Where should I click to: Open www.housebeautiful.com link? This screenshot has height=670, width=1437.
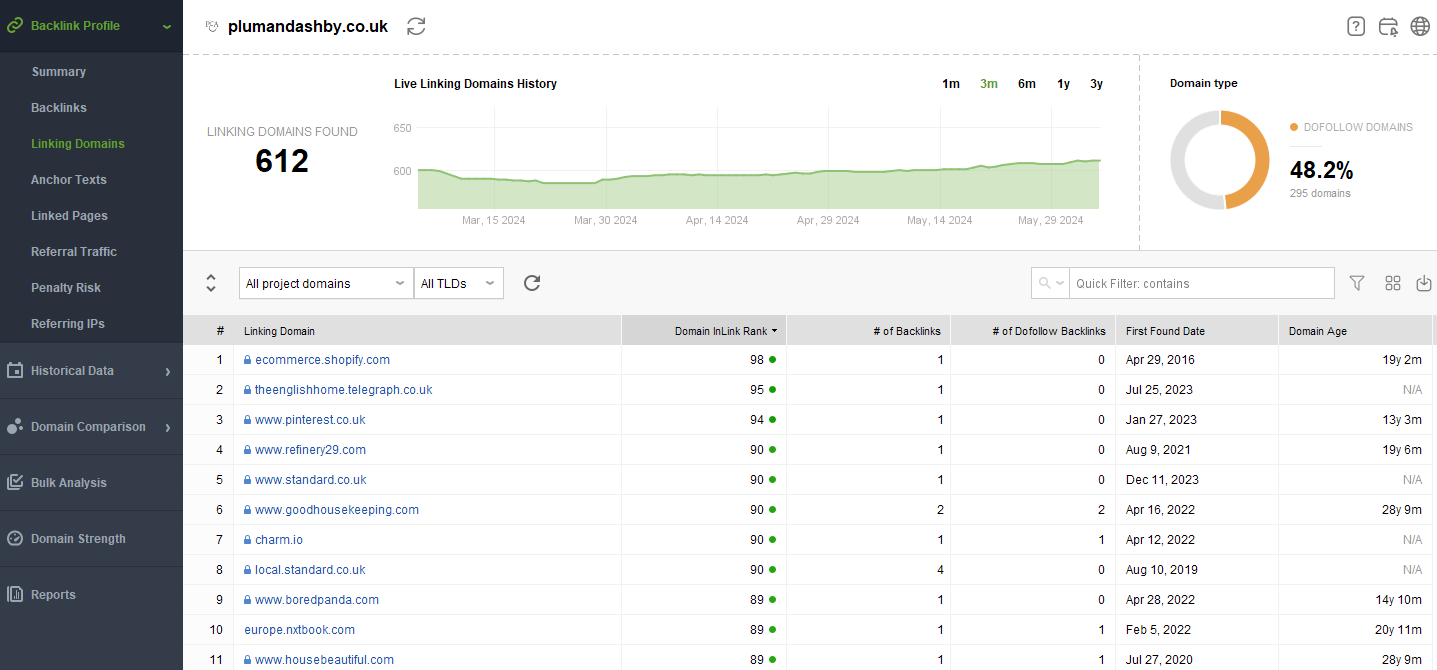(x=324, y=660)
